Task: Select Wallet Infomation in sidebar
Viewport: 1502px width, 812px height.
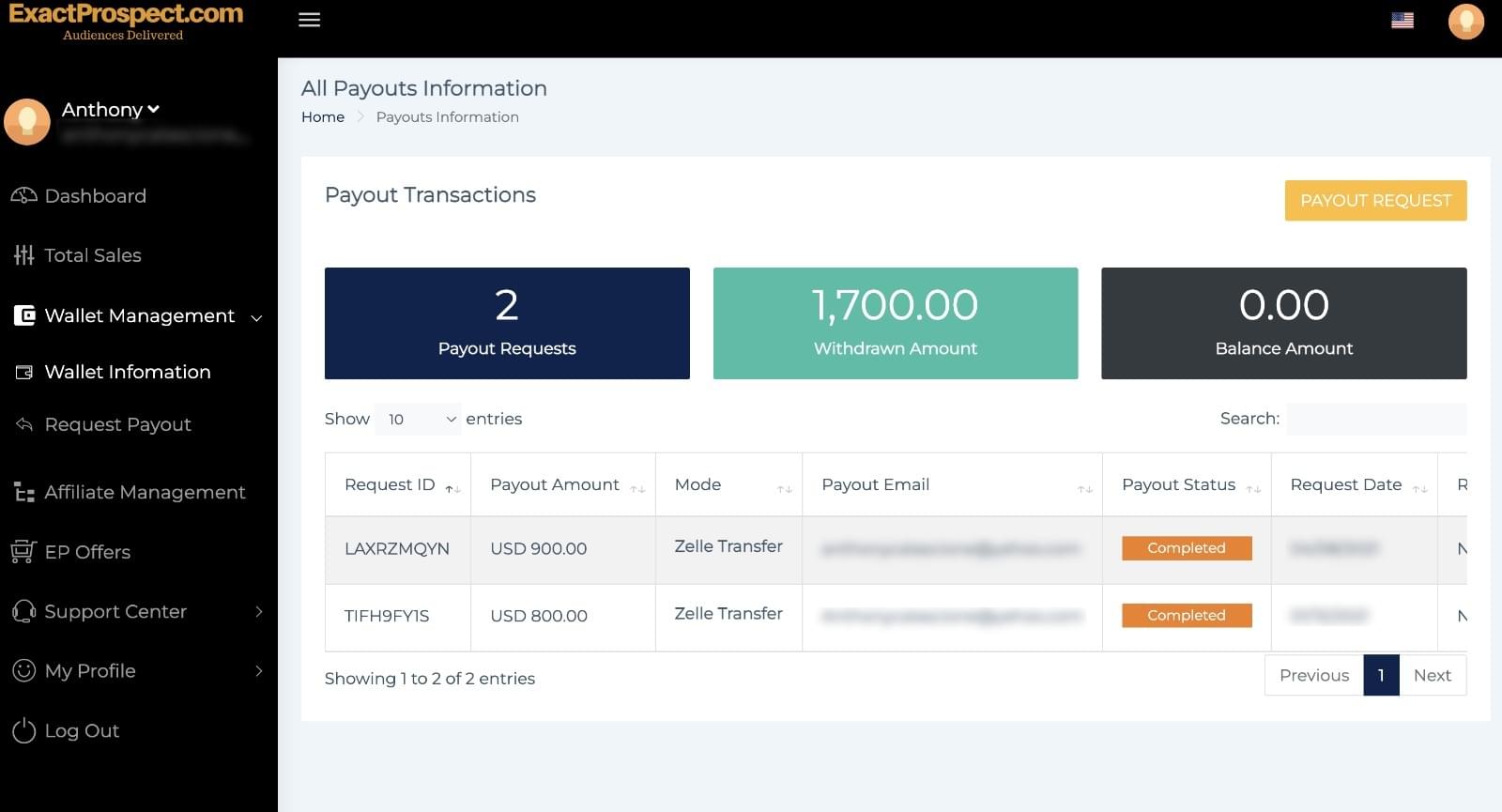Action: tap(127, 372)
